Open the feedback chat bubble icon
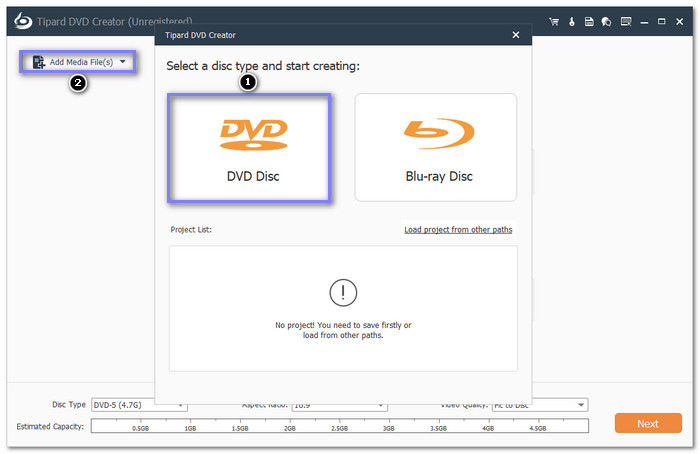The width and height of the screenshot is (700, 454). pyautogui.click(x=606, y=21)
